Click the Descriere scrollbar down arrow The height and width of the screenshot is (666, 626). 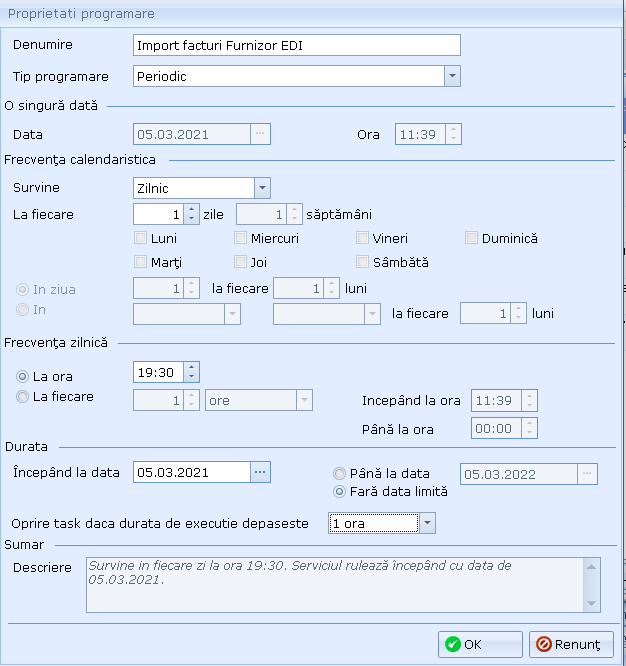click(592, 603)
